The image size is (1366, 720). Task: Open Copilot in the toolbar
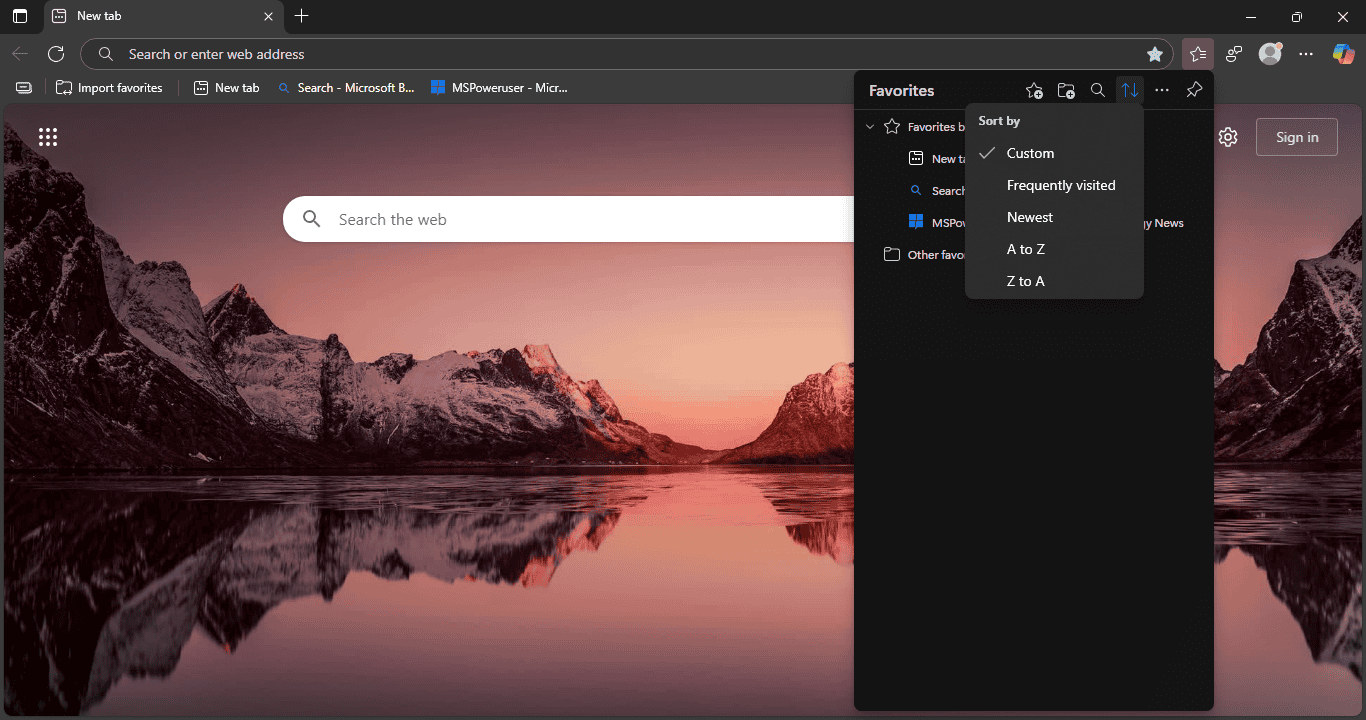click(x=1343, y=54)
